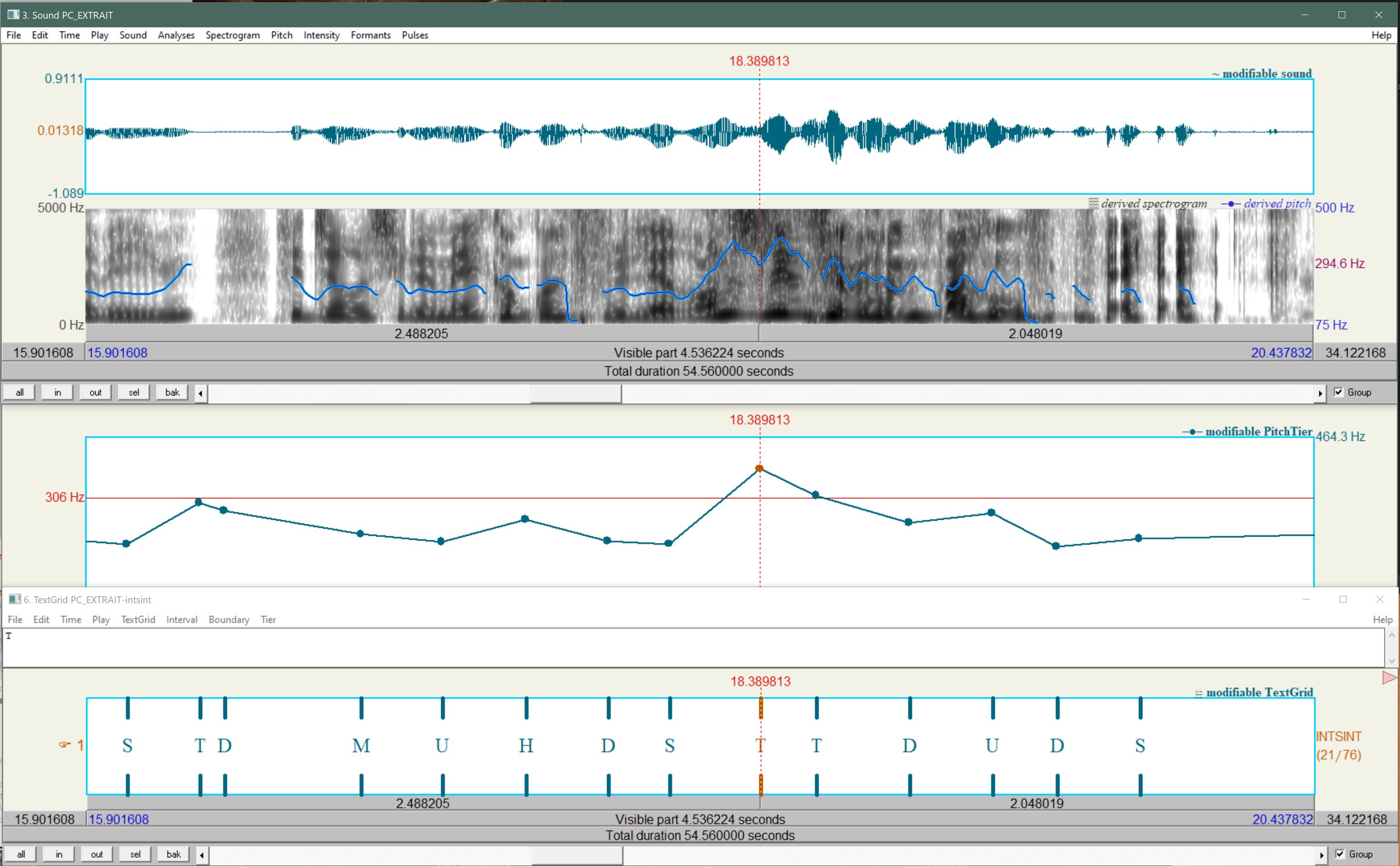Open the Sound menu
The image size is (1400, 866).
(x=133, y=35)
